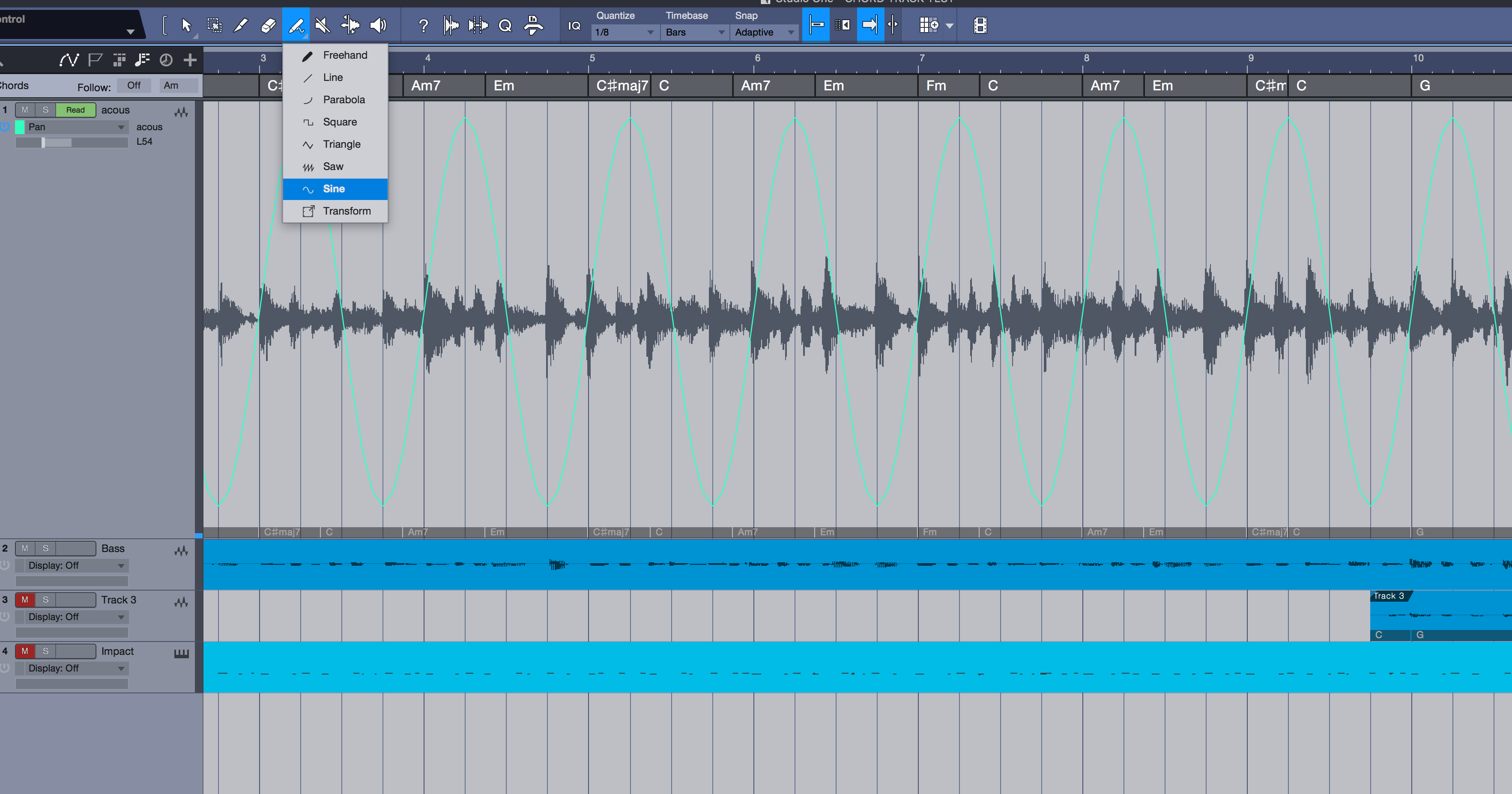Open the Marker track flag icon
The image size is (1512, 794).
pyautogui.click(x=95, y=60)
